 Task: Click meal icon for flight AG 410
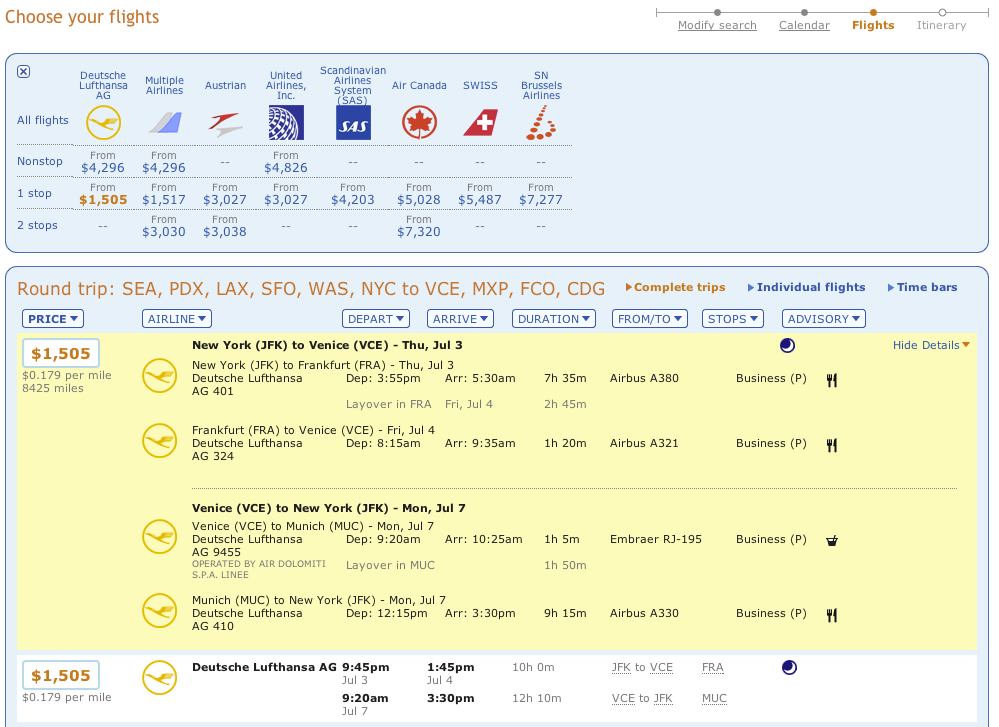tap(831, 615)
